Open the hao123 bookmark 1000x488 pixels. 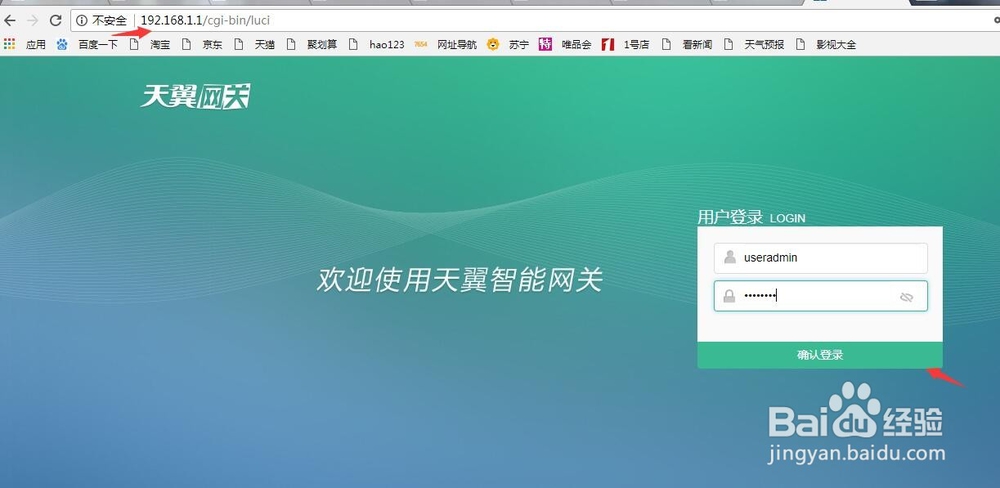tap(377, 45)
